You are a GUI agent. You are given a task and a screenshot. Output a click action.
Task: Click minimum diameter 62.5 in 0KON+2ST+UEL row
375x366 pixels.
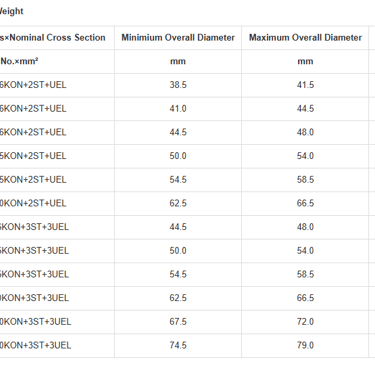pyautogui.click(x=178, y=203)
